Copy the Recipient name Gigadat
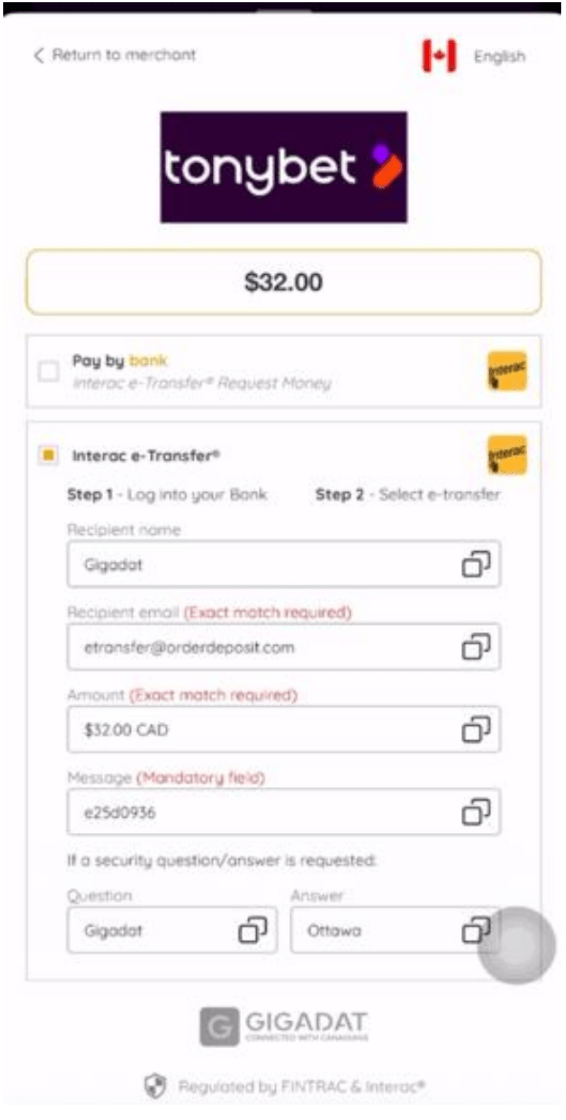 [476, 564]
